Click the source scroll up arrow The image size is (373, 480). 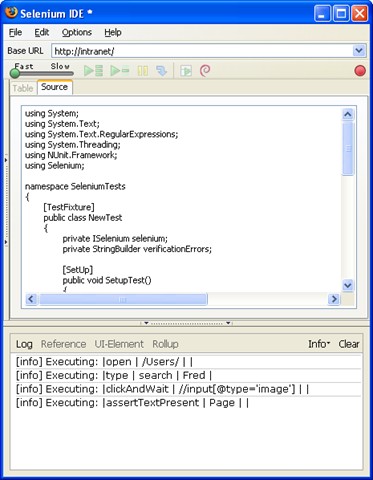pyautogui.click(x=348, y=114)
